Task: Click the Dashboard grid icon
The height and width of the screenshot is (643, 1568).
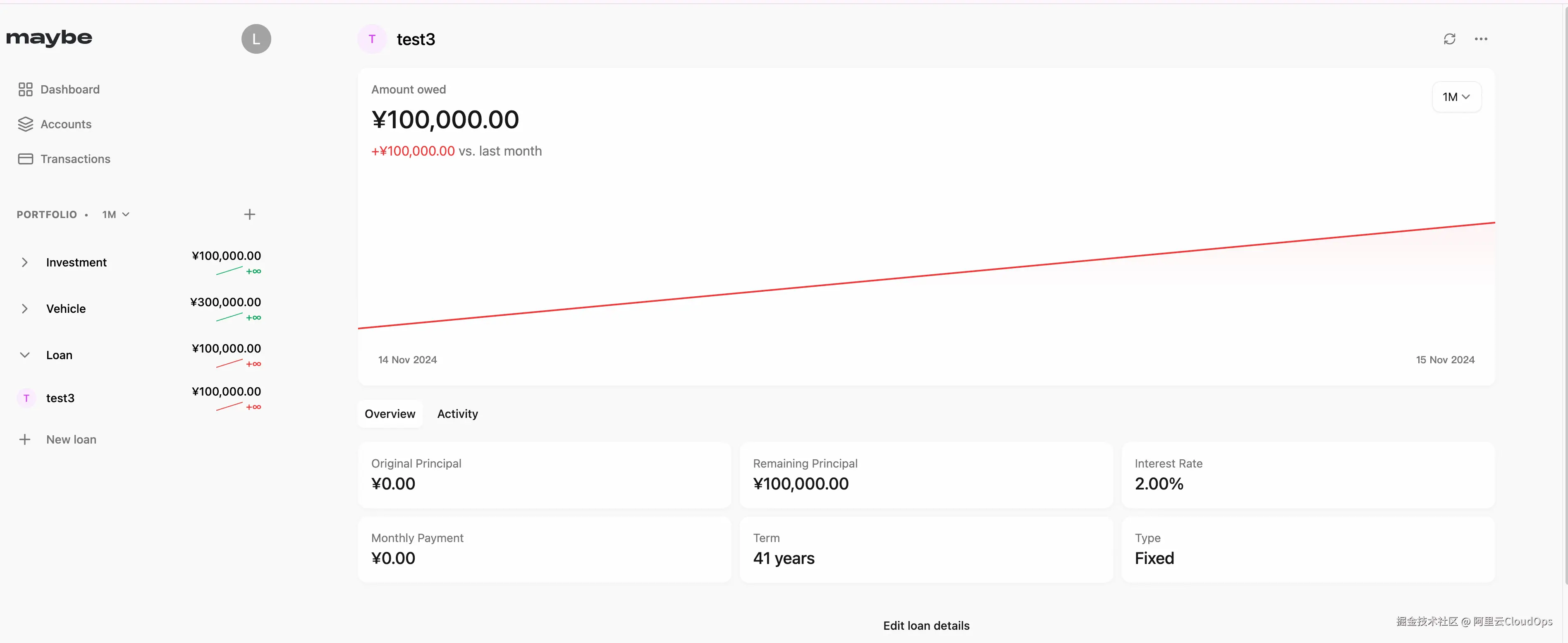Action: (x=25, y=89)
